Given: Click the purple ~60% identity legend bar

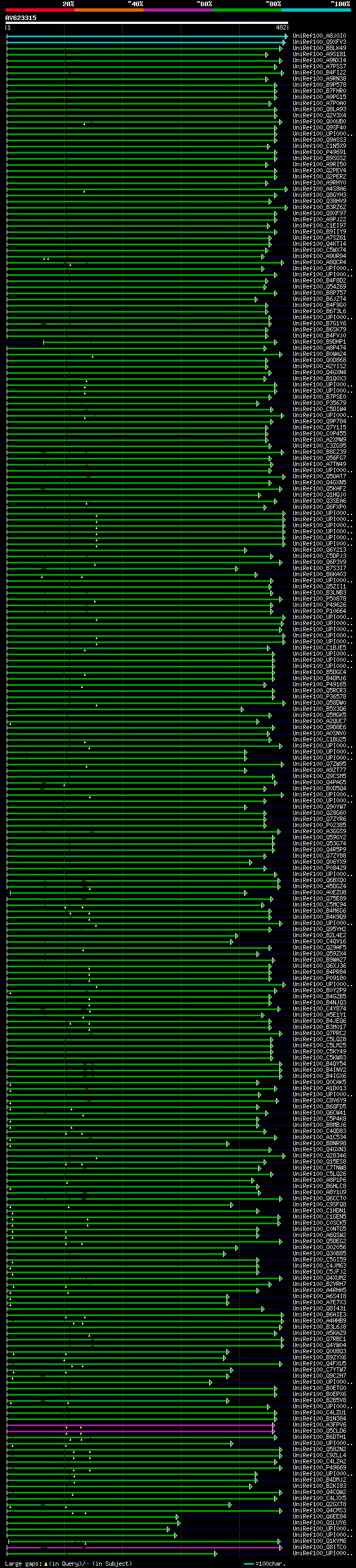Looking at the screenshot, I should tap(179, 10).
